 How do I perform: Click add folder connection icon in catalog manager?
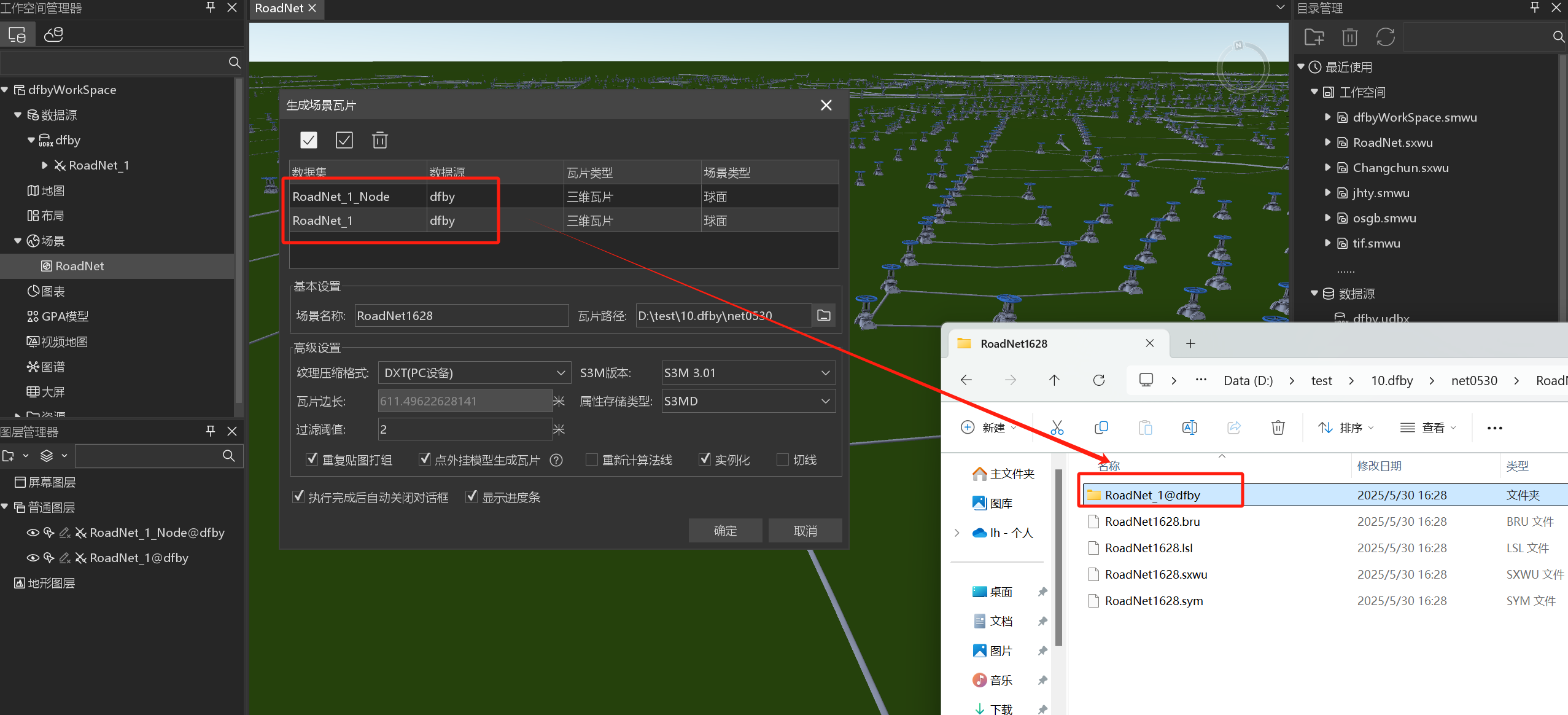tap(1314, 37)
